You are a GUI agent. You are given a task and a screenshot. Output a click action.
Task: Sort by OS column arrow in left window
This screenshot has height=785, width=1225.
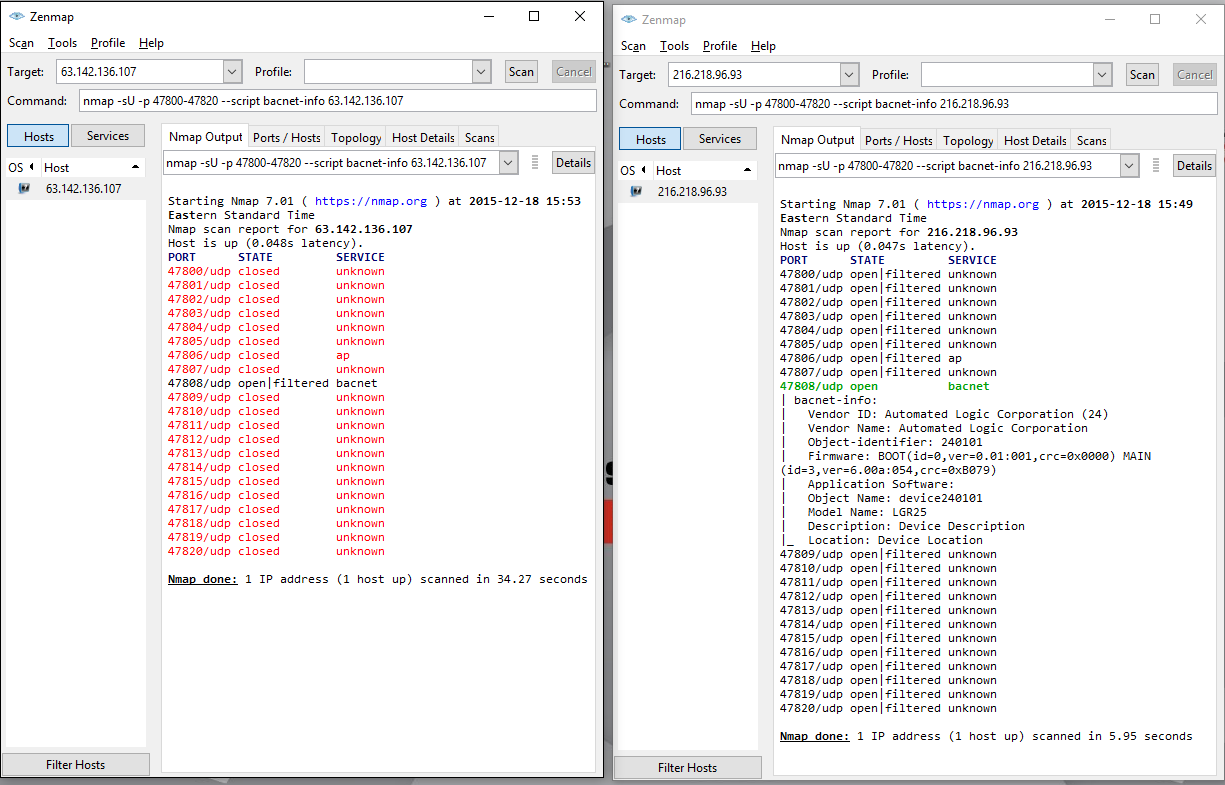click(x=31, y=167)
